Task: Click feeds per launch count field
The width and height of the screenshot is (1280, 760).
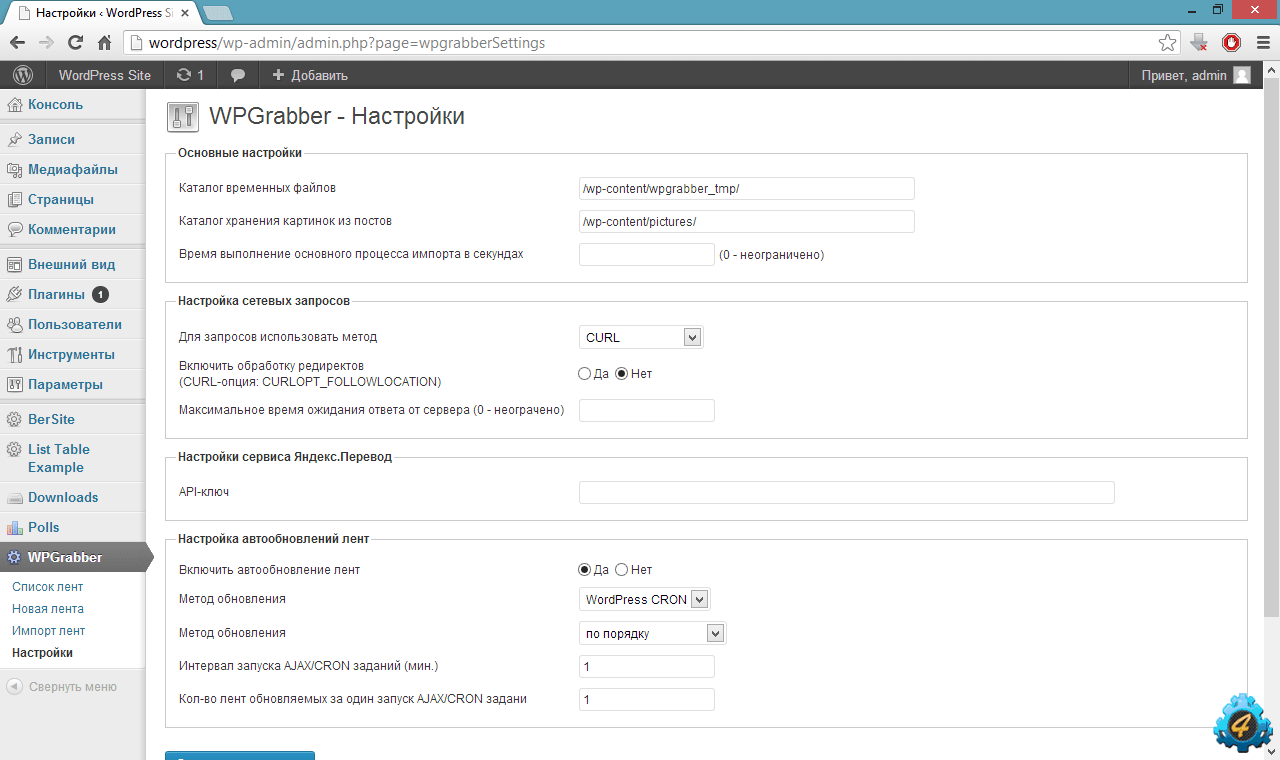Action: pos(647,699)
